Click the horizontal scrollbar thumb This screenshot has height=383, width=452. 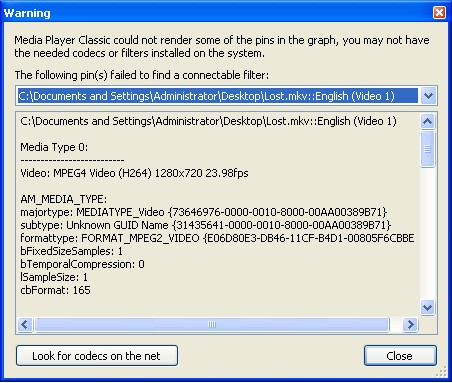point(212,324)
